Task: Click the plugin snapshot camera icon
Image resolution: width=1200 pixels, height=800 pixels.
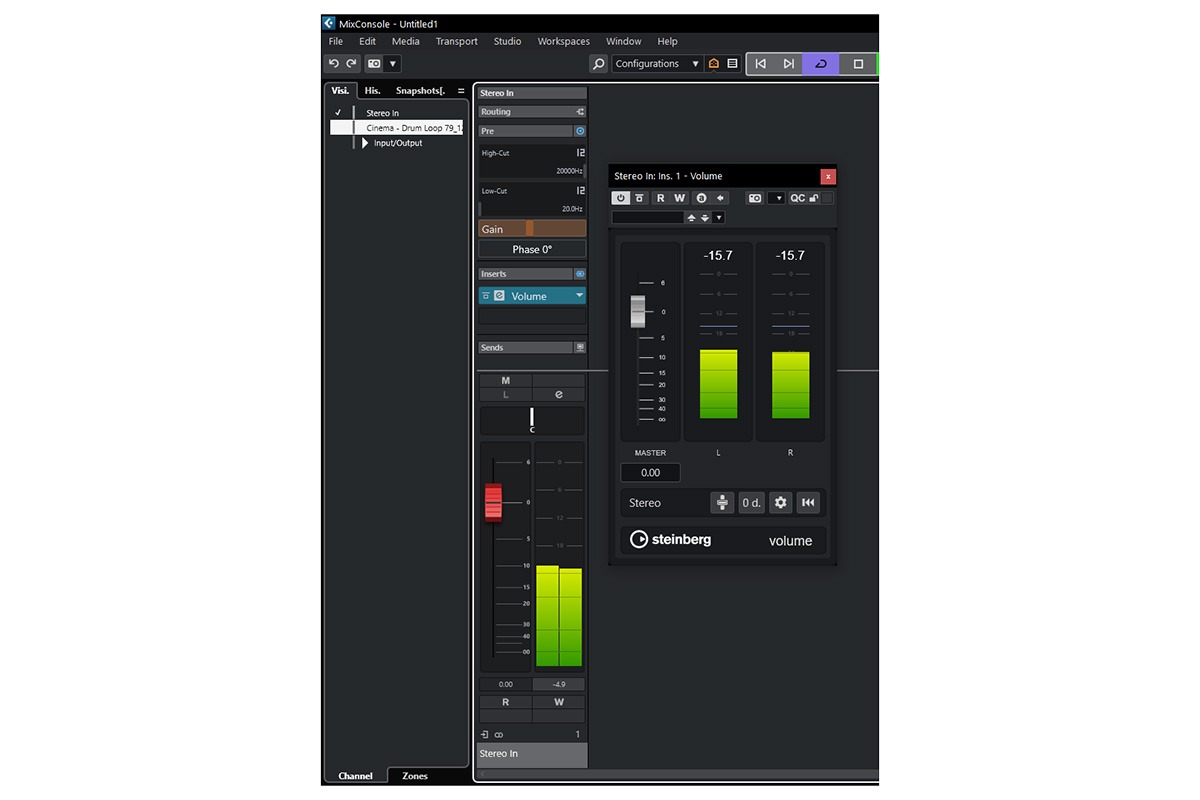Action: tap(755, 198)
